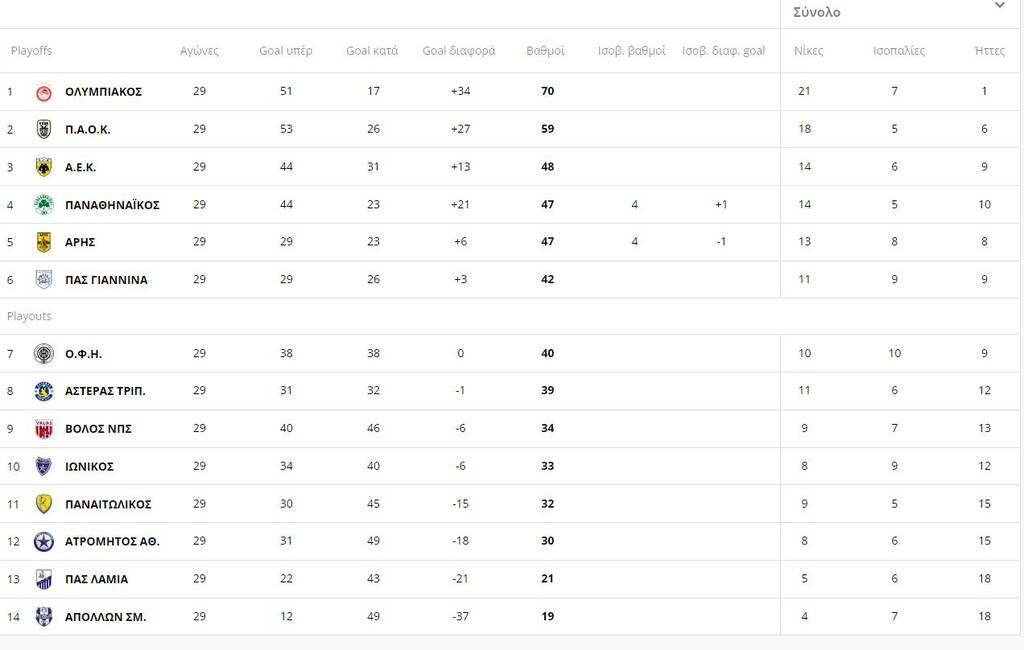Expand the Σύνολο dropdown chevron
Image resolution: width=1024 pixels, height=650 pixels.
999,6
